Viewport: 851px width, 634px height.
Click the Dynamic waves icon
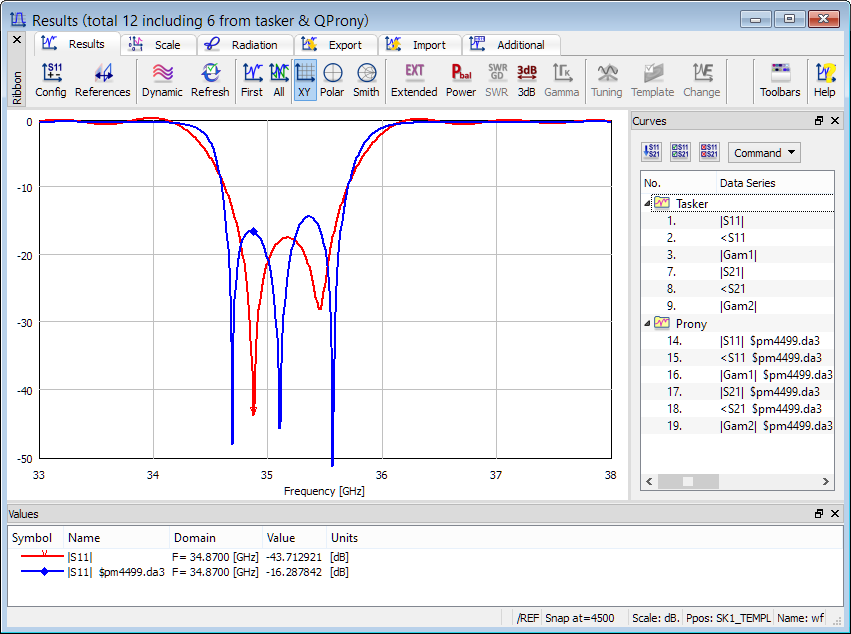click(162, 79)
